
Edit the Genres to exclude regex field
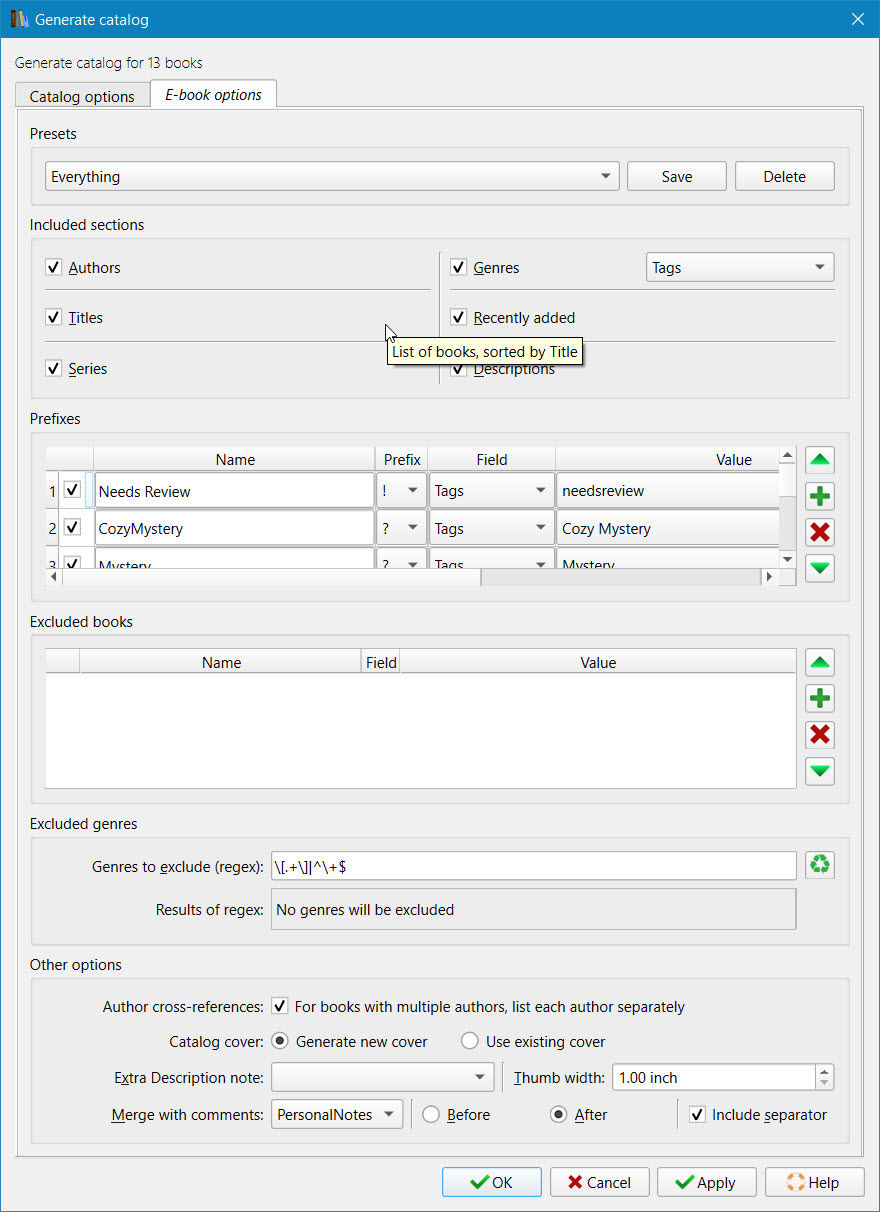[534, 866]
